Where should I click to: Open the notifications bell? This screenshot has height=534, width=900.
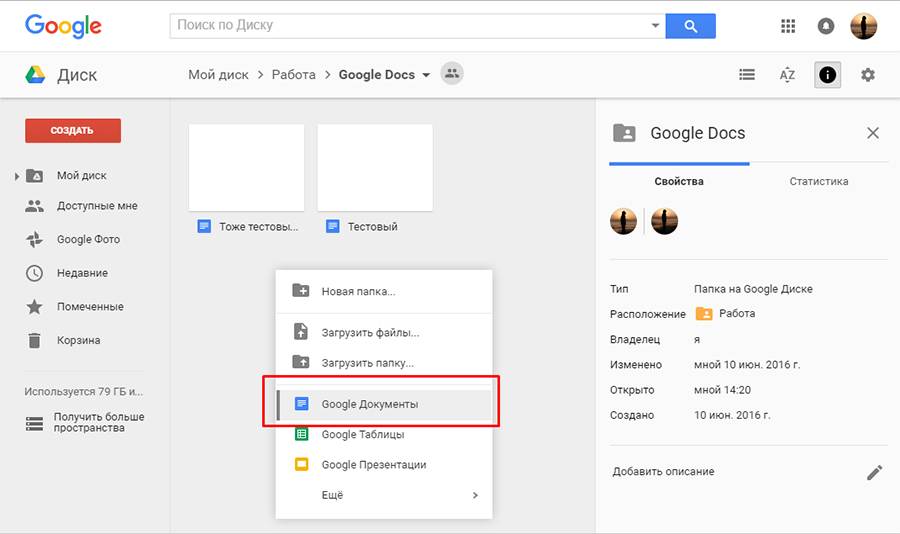pyautogui.click(x=825, y=26)
